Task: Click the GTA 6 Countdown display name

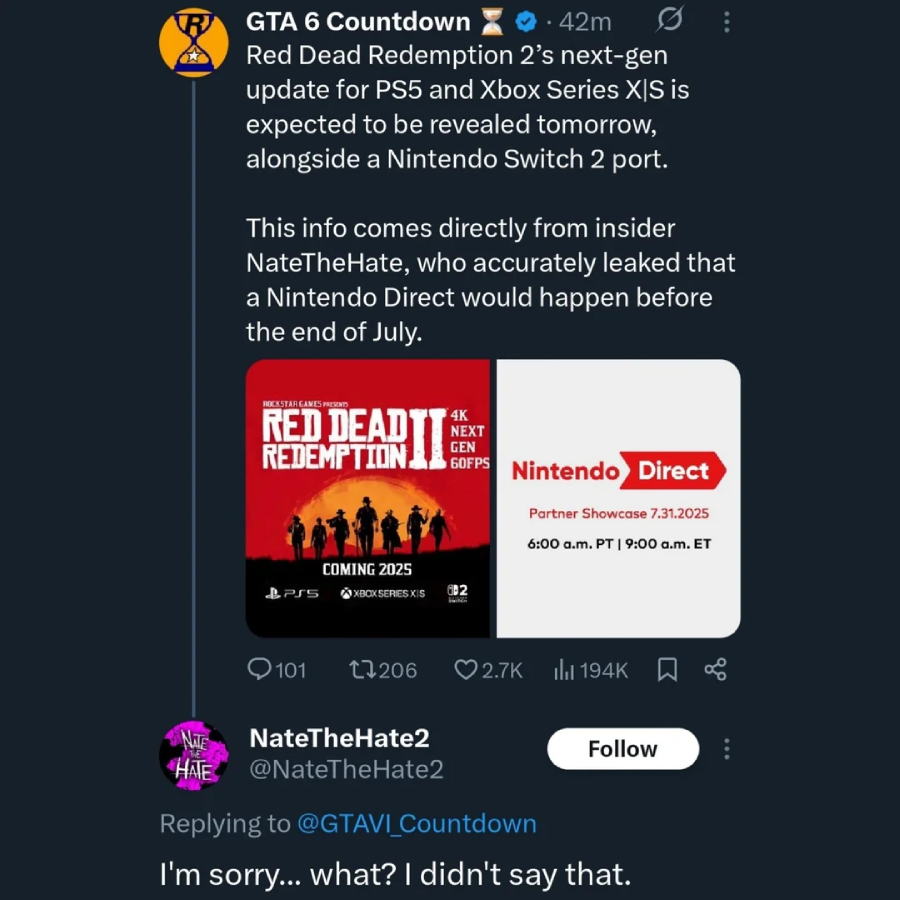Action: click(x=358, y=21)
